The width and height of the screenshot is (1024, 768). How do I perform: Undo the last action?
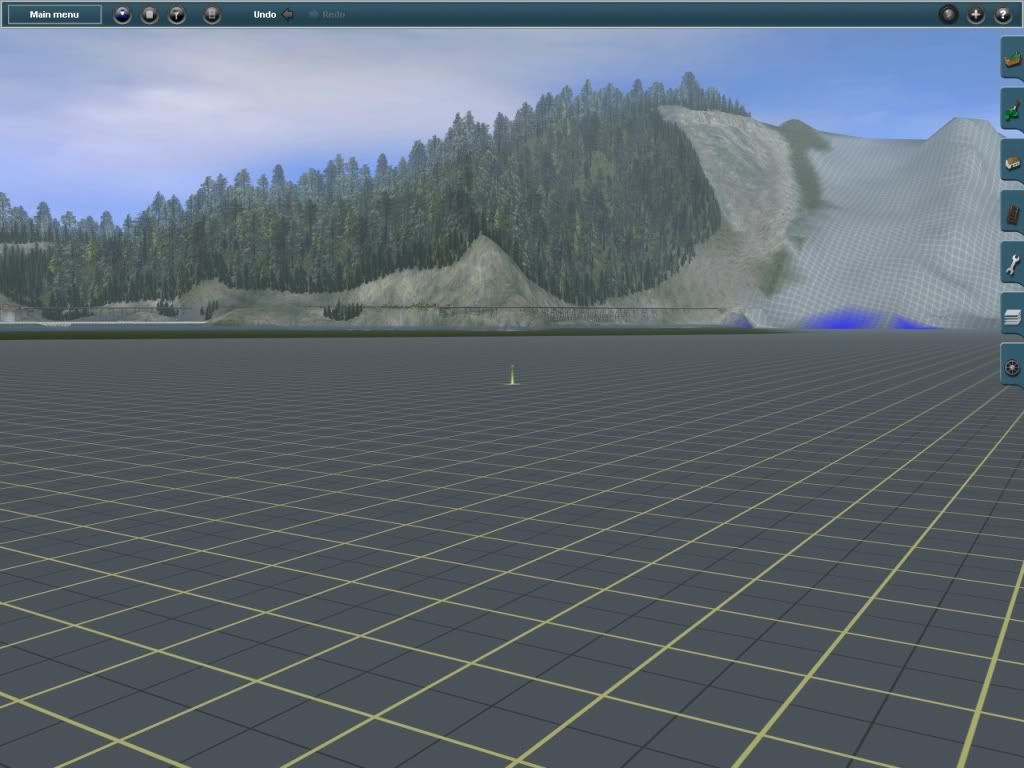(273, 14)
